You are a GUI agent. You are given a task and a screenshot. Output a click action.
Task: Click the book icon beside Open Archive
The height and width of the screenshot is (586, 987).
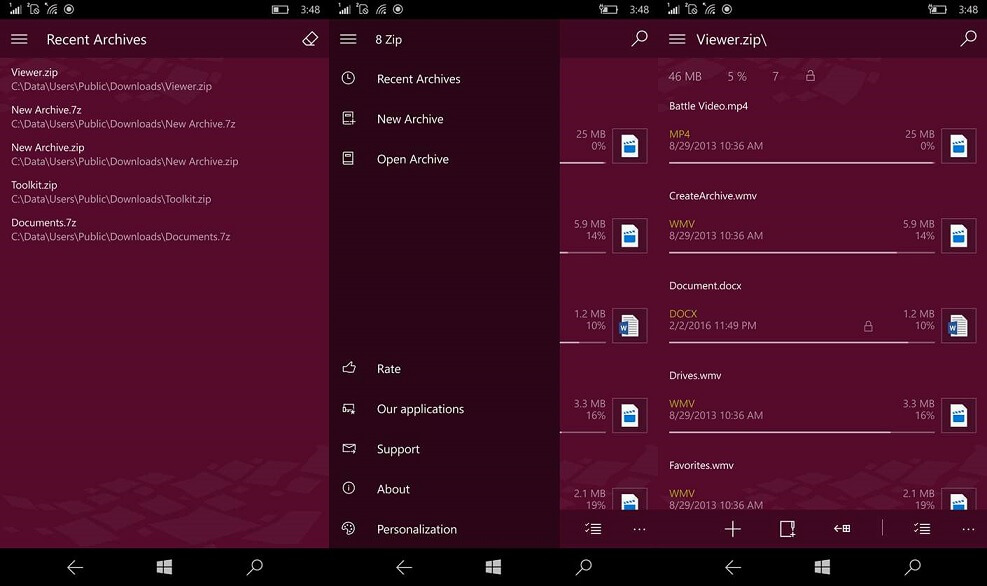[348, 159]
